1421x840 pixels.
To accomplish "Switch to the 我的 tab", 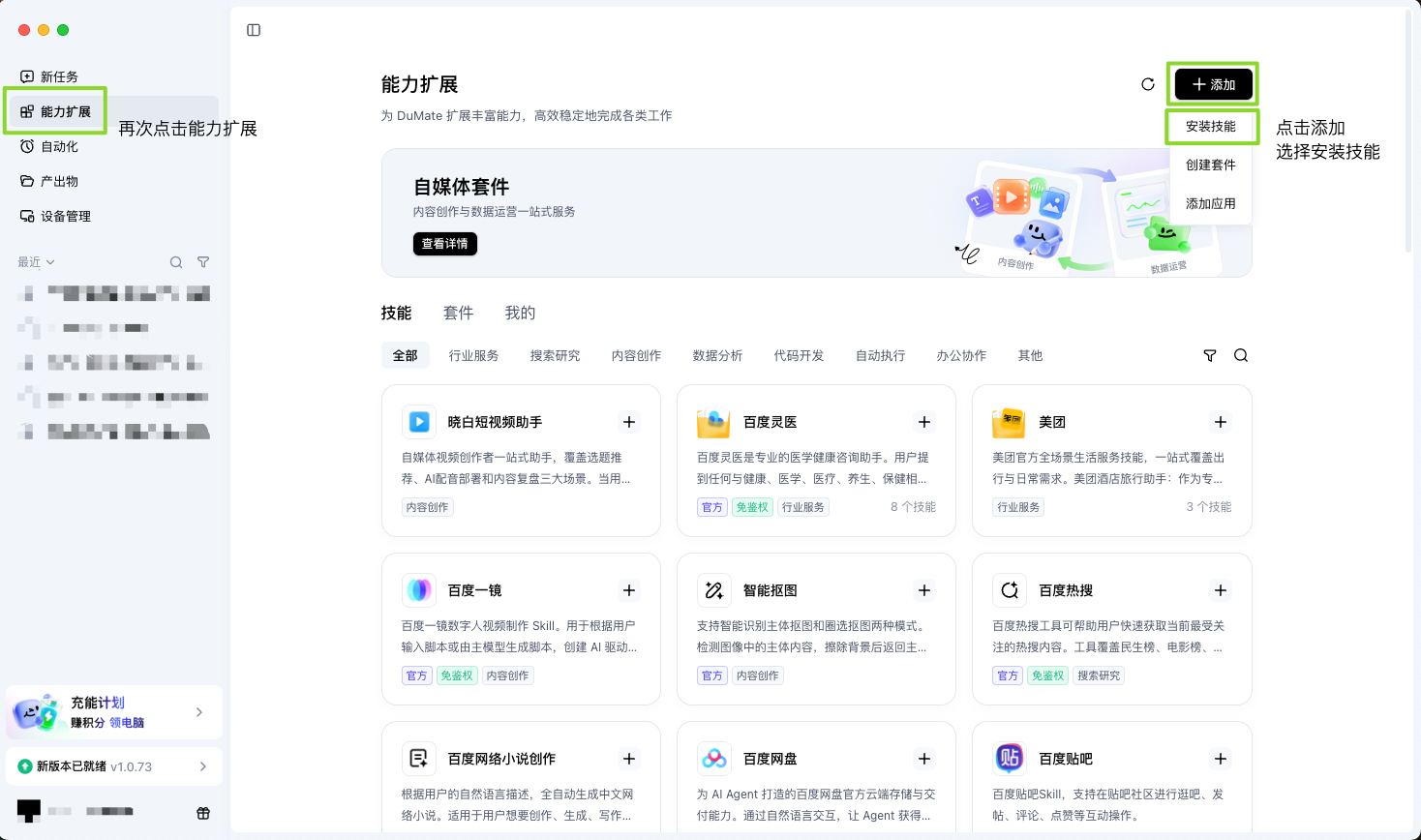I will (x=521, y=313).
